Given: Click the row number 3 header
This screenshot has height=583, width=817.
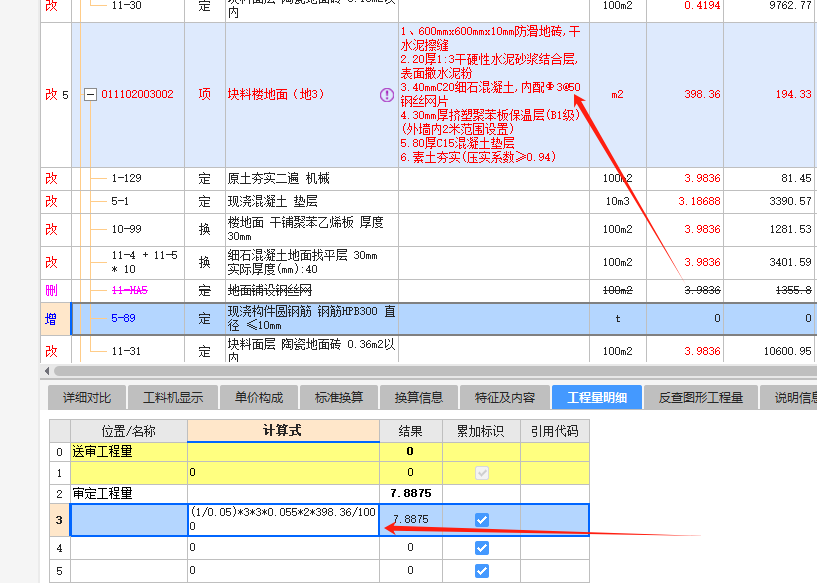Looking at the screenshot, I should (x=59, y=519).
